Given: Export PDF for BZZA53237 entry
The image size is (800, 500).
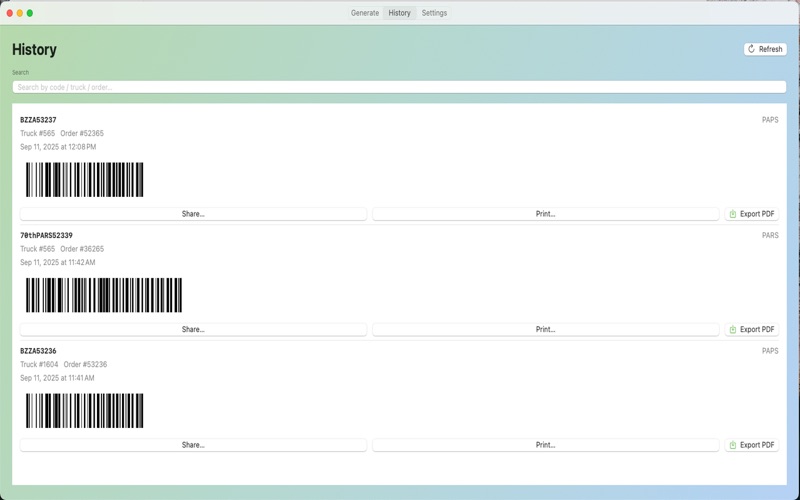Looking at the screenshot, I should (x=752, y=214).
